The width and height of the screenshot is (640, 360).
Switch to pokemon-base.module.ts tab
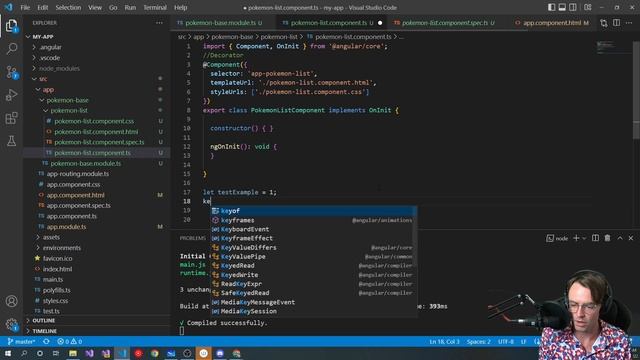220,23
